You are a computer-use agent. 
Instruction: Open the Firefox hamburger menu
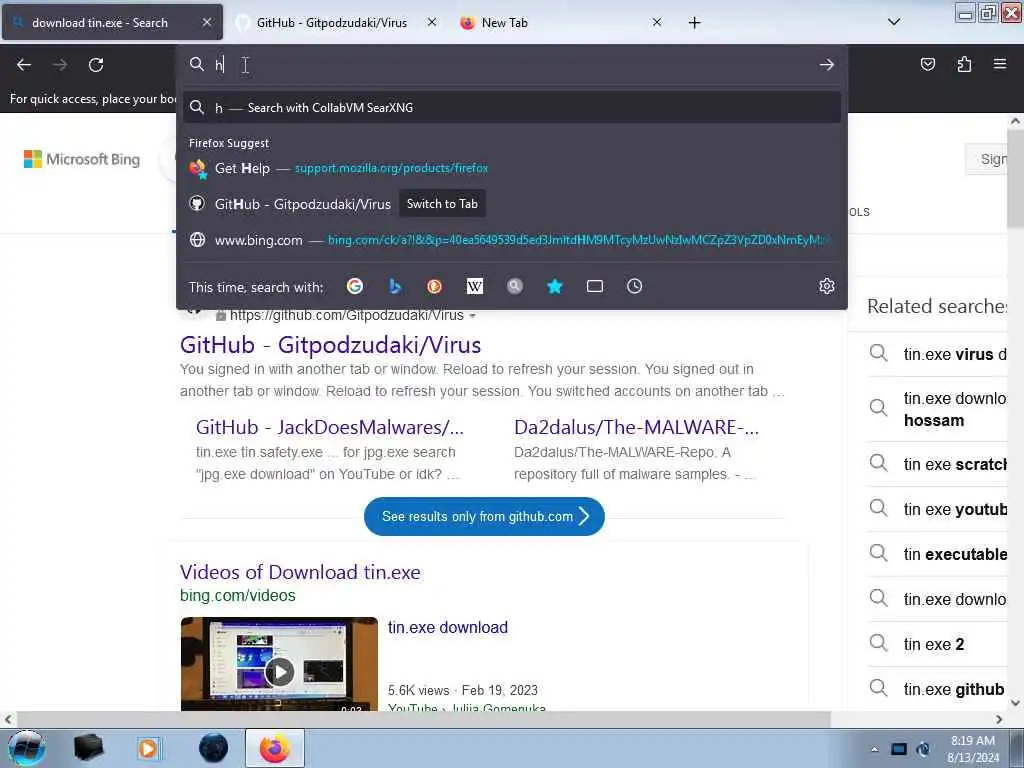(999, 64)
